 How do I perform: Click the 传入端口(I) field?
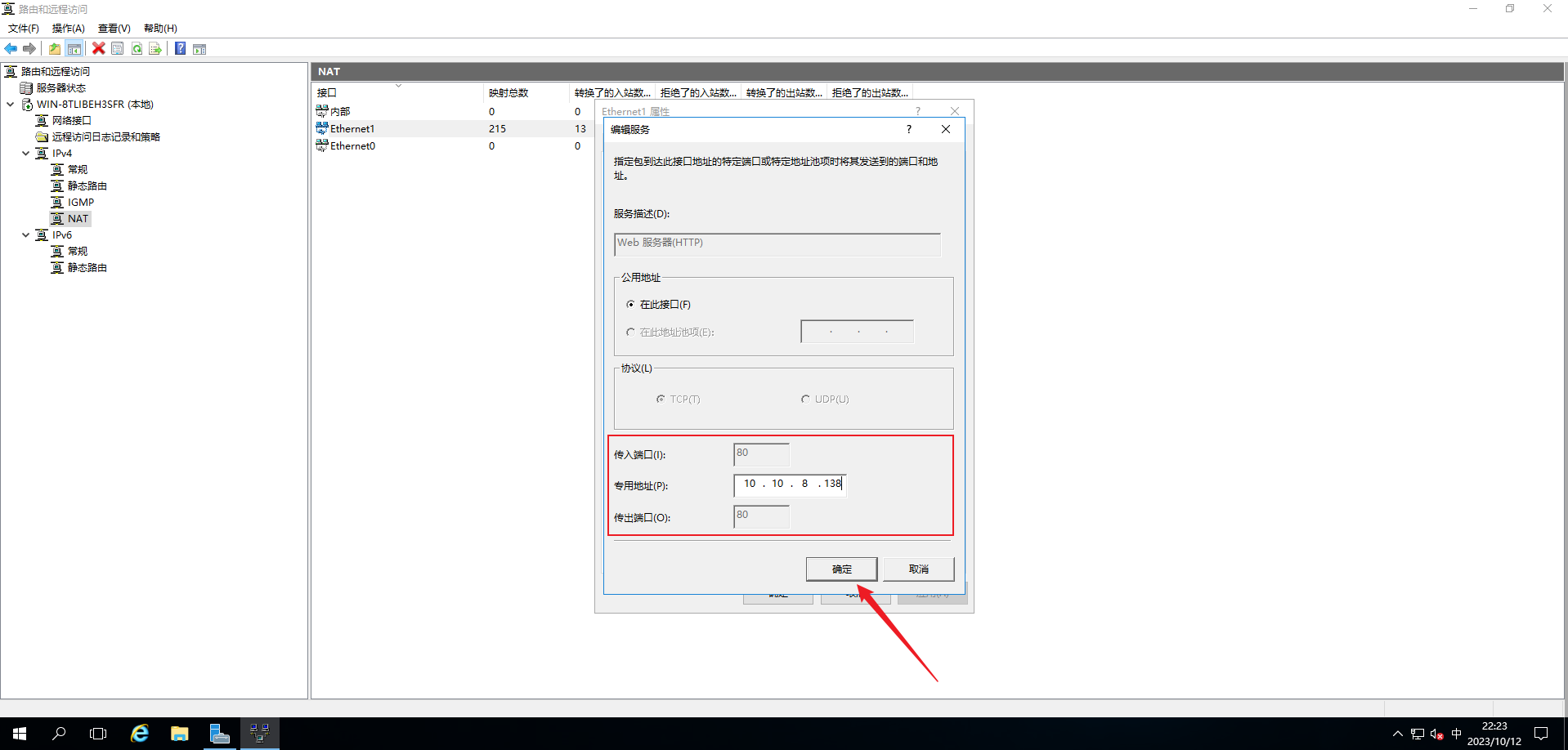tap(761, 454)
